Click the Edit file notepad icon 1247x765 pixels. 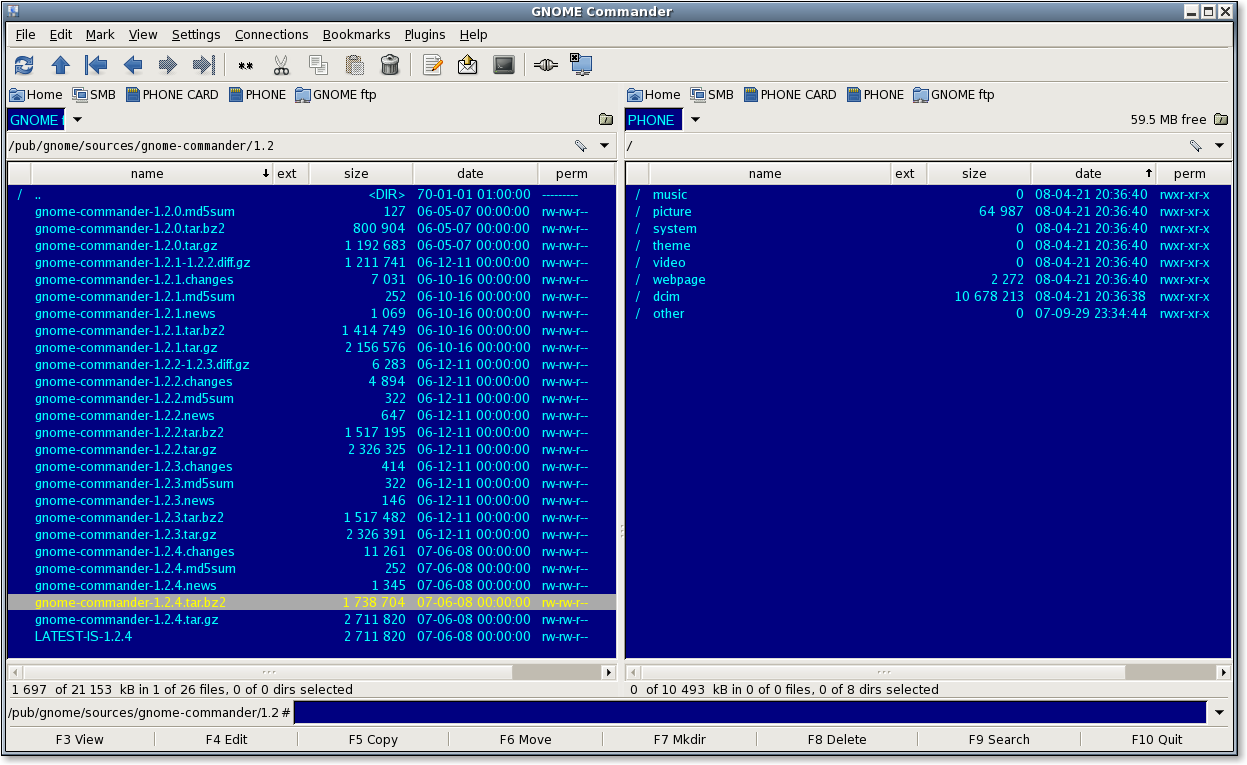pos(432,65)
